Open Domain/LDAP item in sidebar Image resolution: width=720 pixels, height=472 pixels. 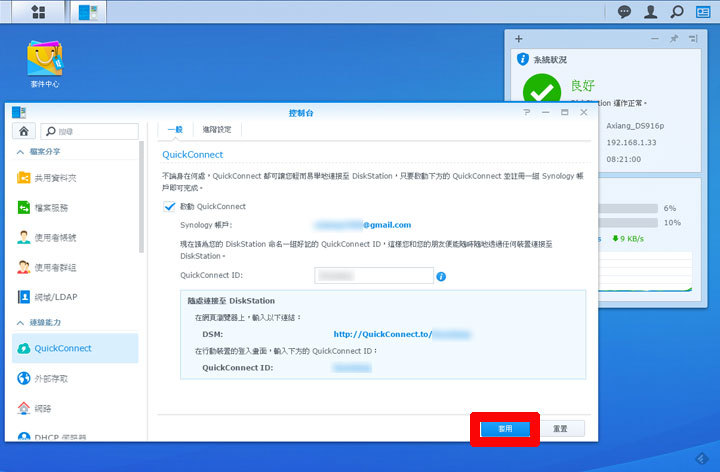[75, 297]
